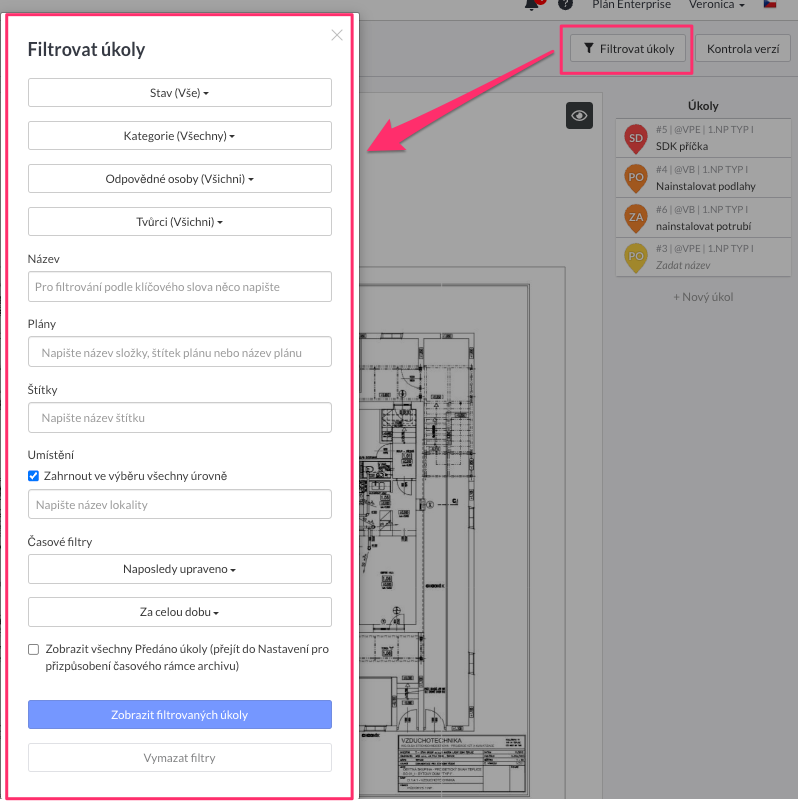Select the PO pin for Nainstalovat podlahy

tap(635, 178)
